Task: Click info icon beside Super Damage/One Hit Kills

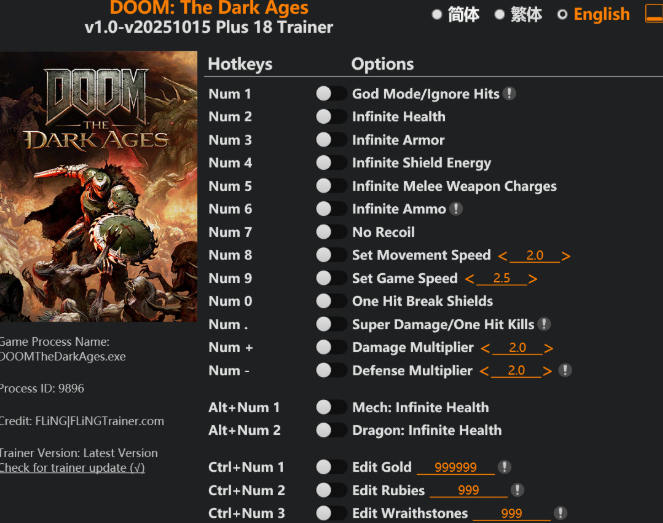Action: [544, 324]
